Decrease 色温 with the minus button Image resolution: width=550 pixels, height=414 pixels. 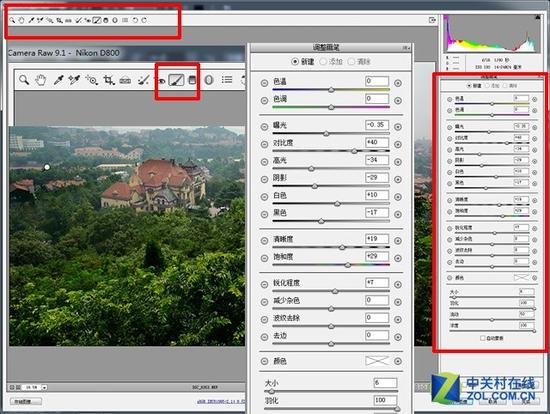(264, 83)
